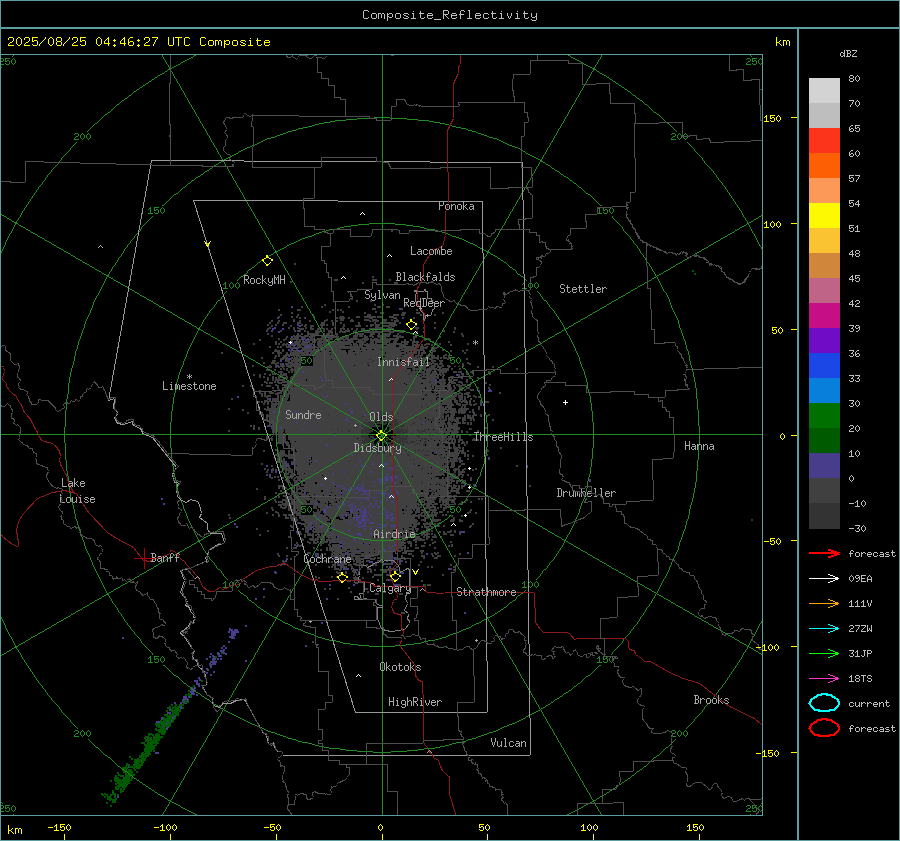Select the white plus marker west of Hanna
Image resolution: width=900 pixels, height=841 pixels.
tap(565, 402)
